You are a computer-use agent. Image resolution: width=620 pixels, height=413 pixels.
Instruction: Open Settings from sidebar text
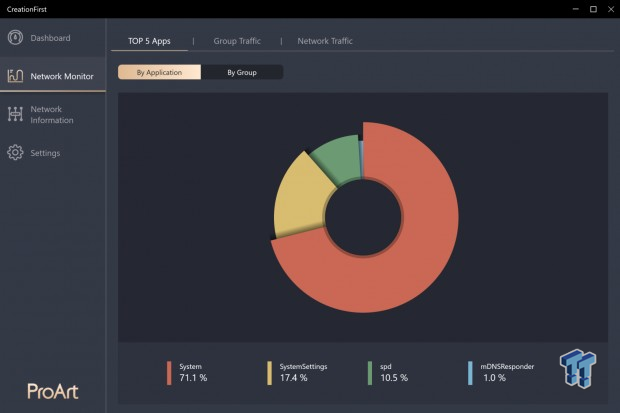tap(45, 153)
